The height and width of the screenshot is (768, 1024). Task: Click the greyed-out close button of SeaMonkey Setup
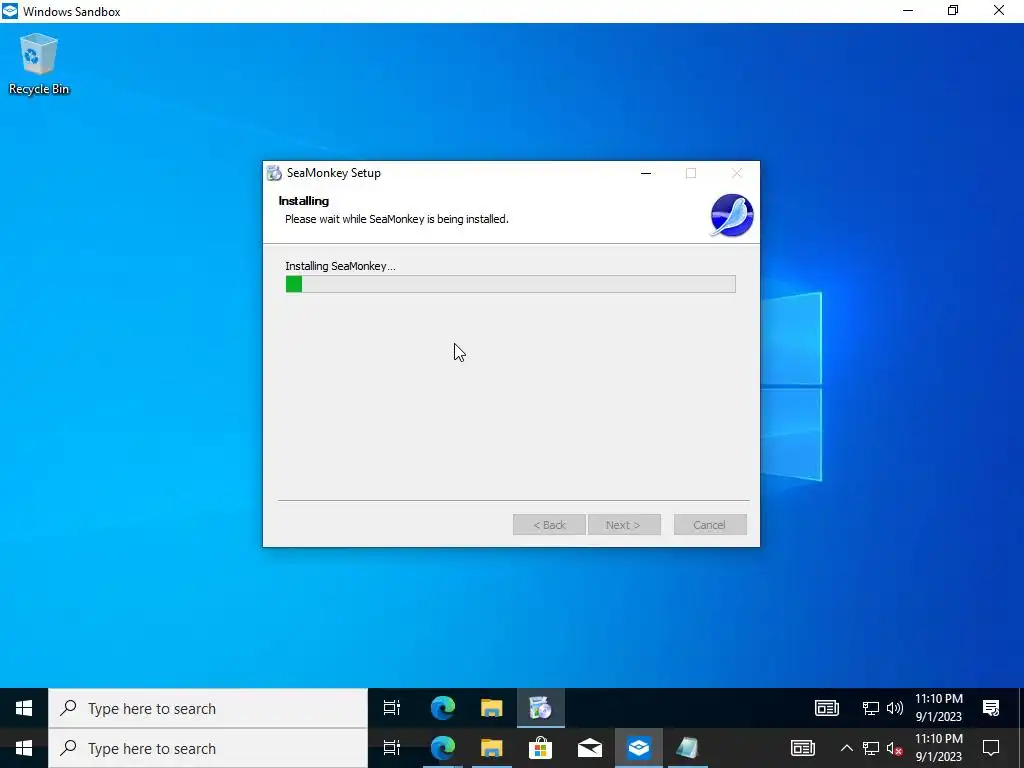(x=737, y=173)
